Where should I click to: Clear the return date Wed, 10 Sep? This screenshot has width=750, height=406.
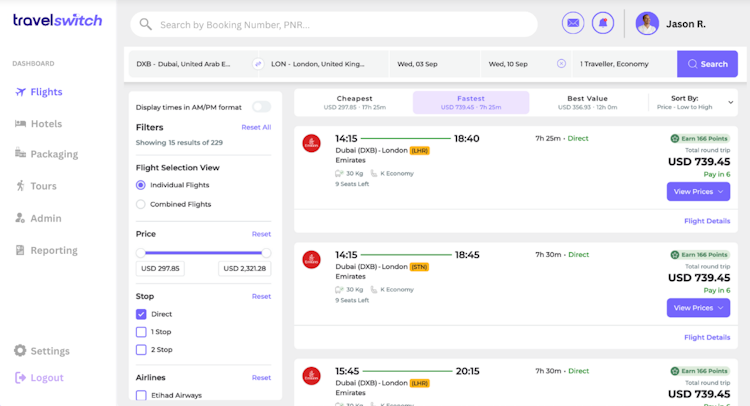561,64
